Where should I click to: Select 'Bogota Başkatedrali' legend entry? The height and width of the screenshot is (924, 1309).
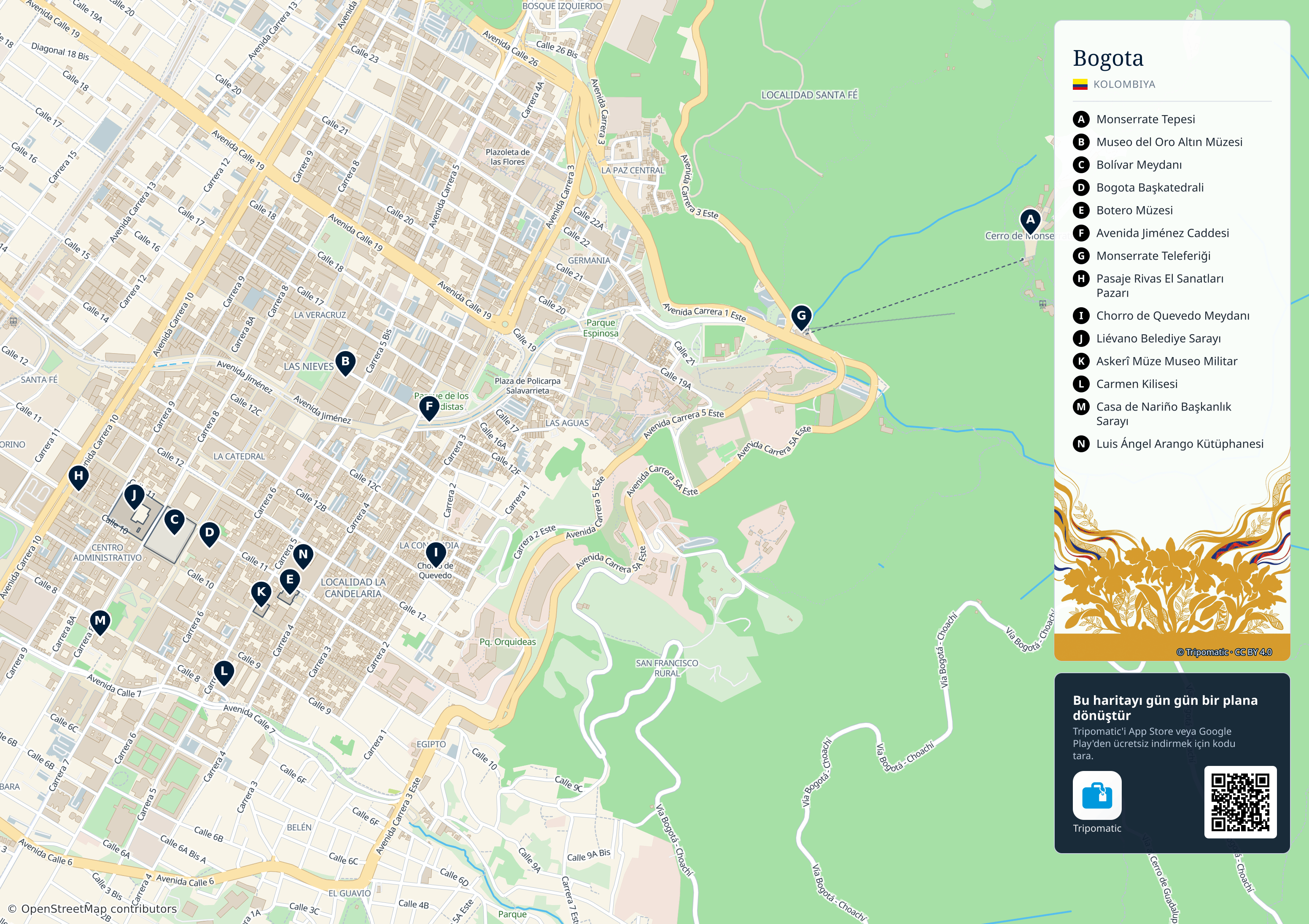tap(1150, 188)
